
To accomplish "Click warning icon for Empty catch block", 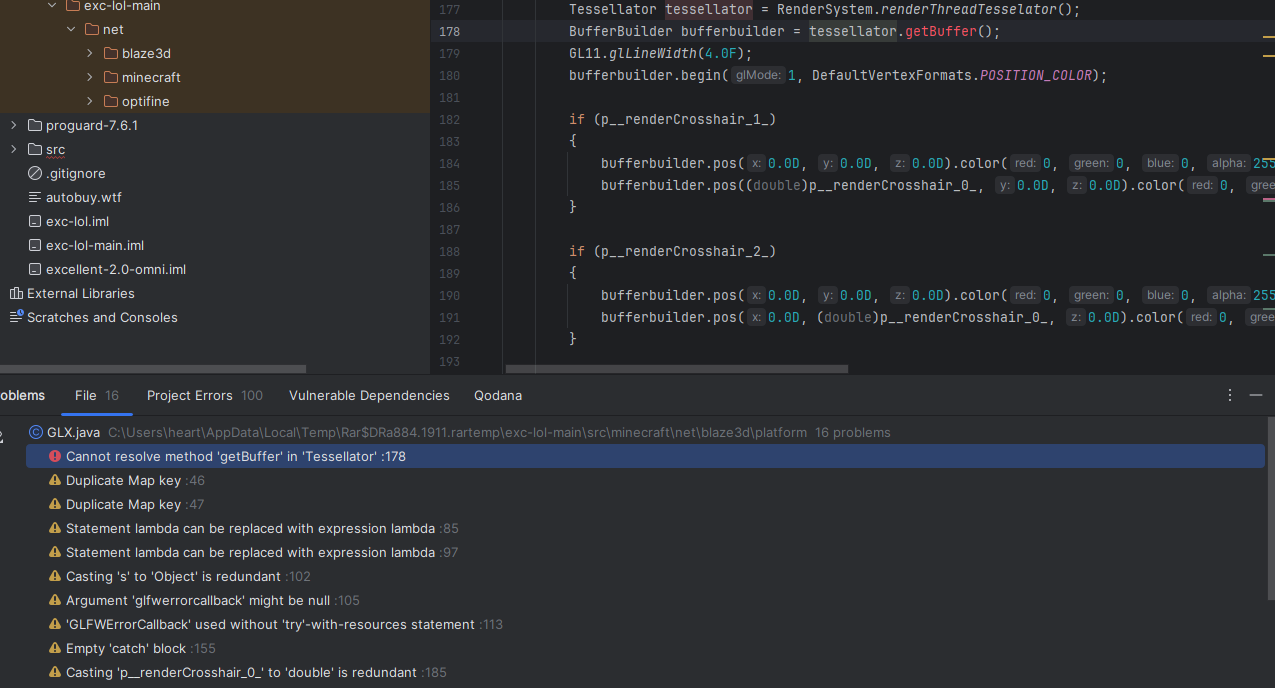I will [55, 648].
